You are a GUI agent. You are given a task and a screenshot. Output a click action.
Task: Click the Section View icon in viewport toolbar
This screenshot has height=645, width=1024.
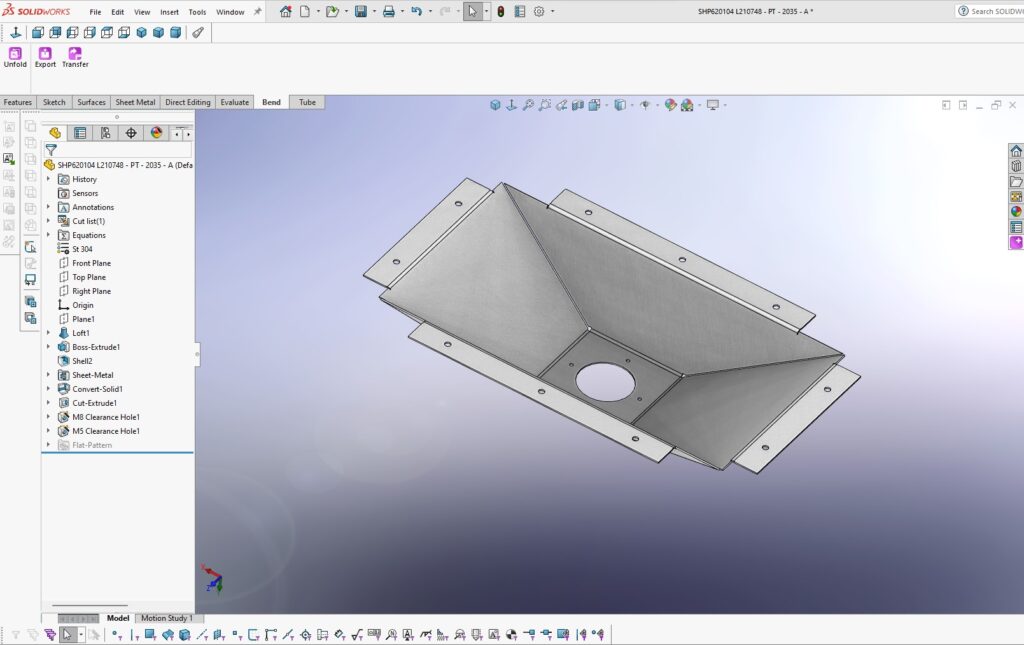point(578,104)
